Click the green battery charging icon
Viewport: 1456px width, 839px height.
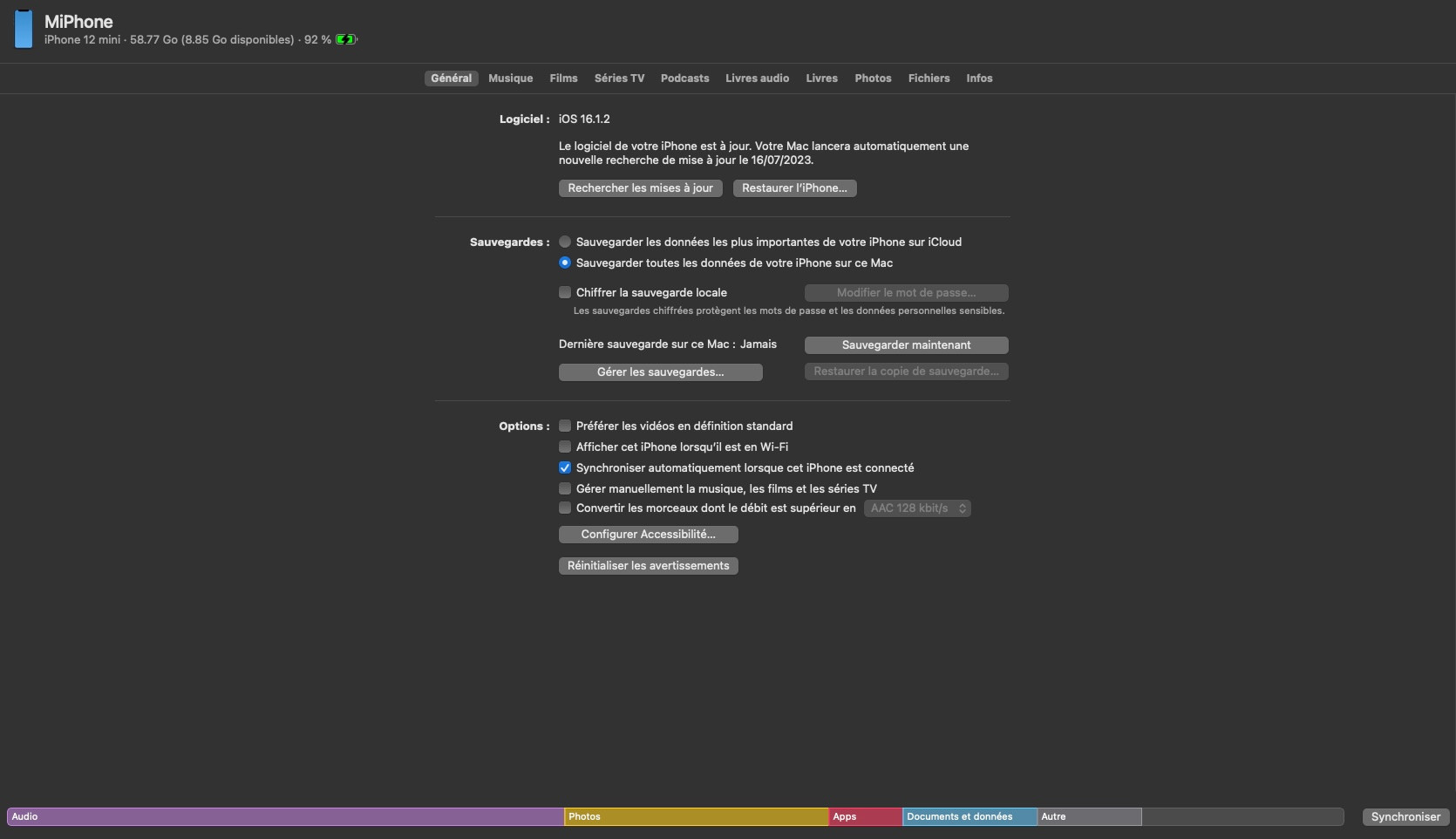tap(346, 39)
